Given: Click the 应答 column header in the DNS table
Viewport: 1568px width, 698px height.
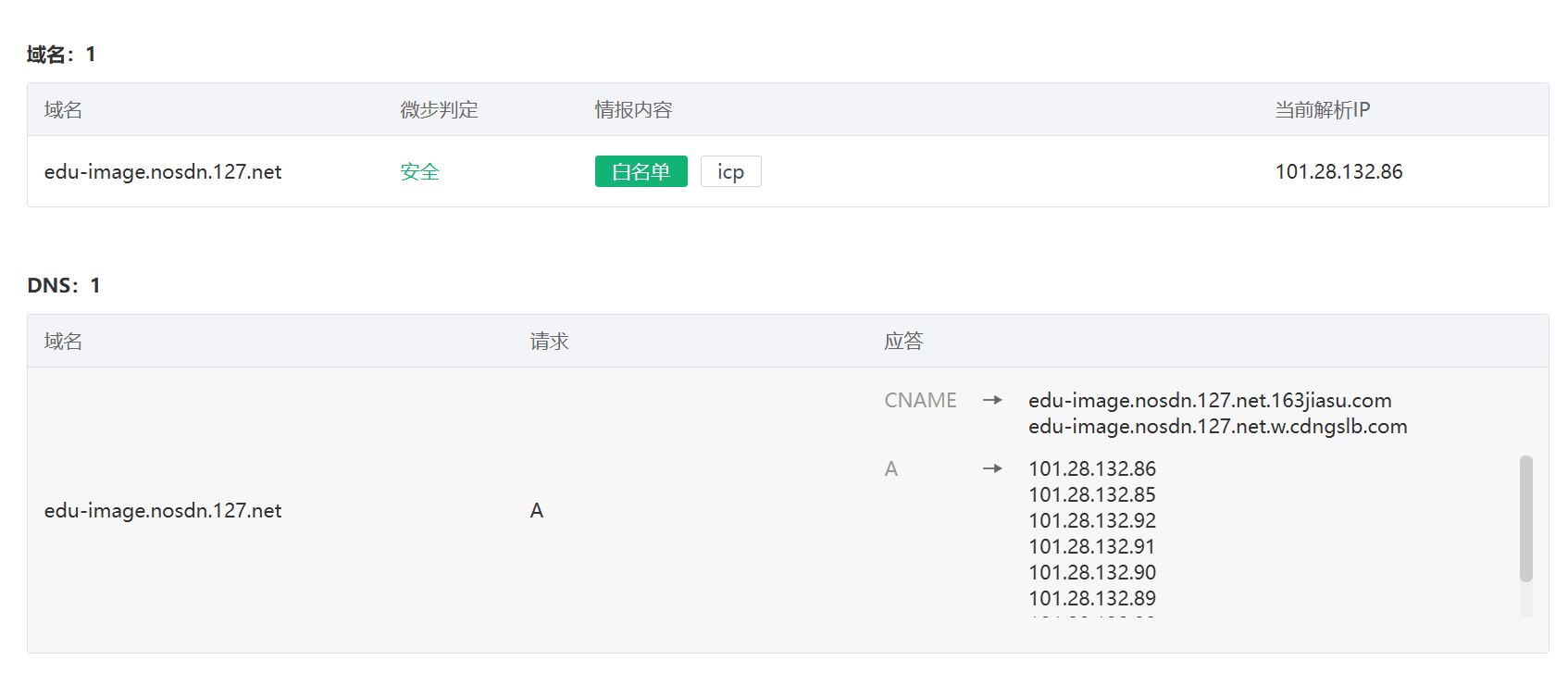Looking at the screenshot, I should pyautogui.click(x=903, y=342).
